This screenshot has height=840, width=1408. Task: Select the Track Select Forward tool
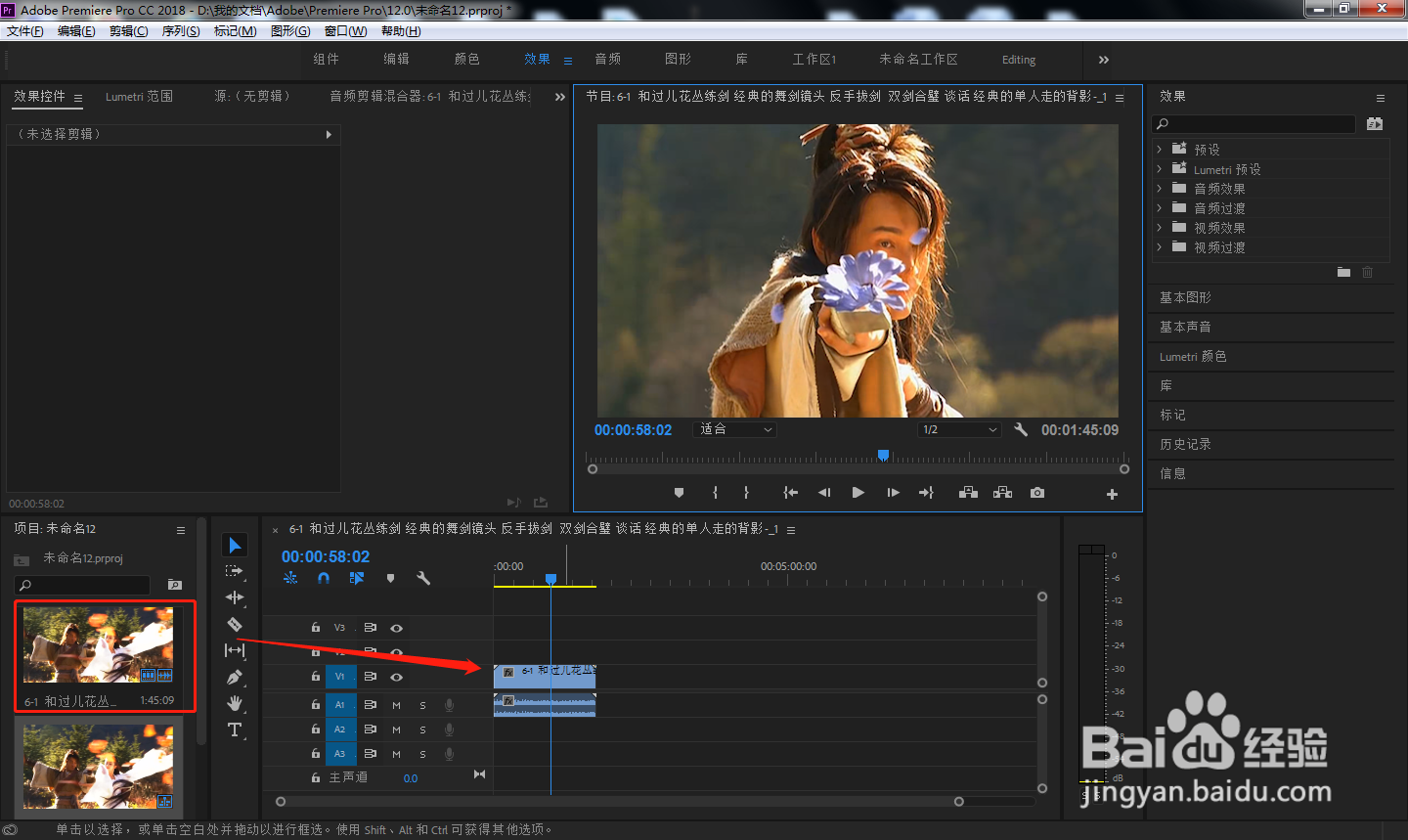[x=234, y=571]
